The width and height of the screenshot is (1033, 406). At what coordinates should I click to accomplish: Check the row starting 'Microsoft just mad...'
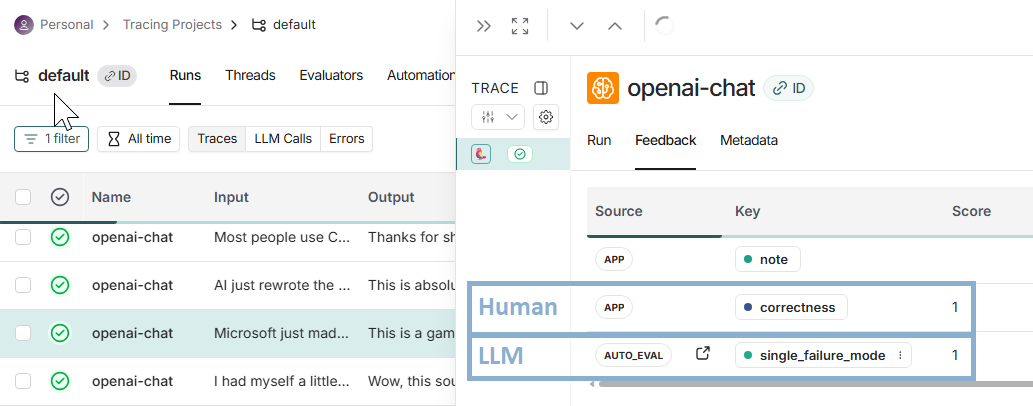pyautogui.click(x=23, y=334)
